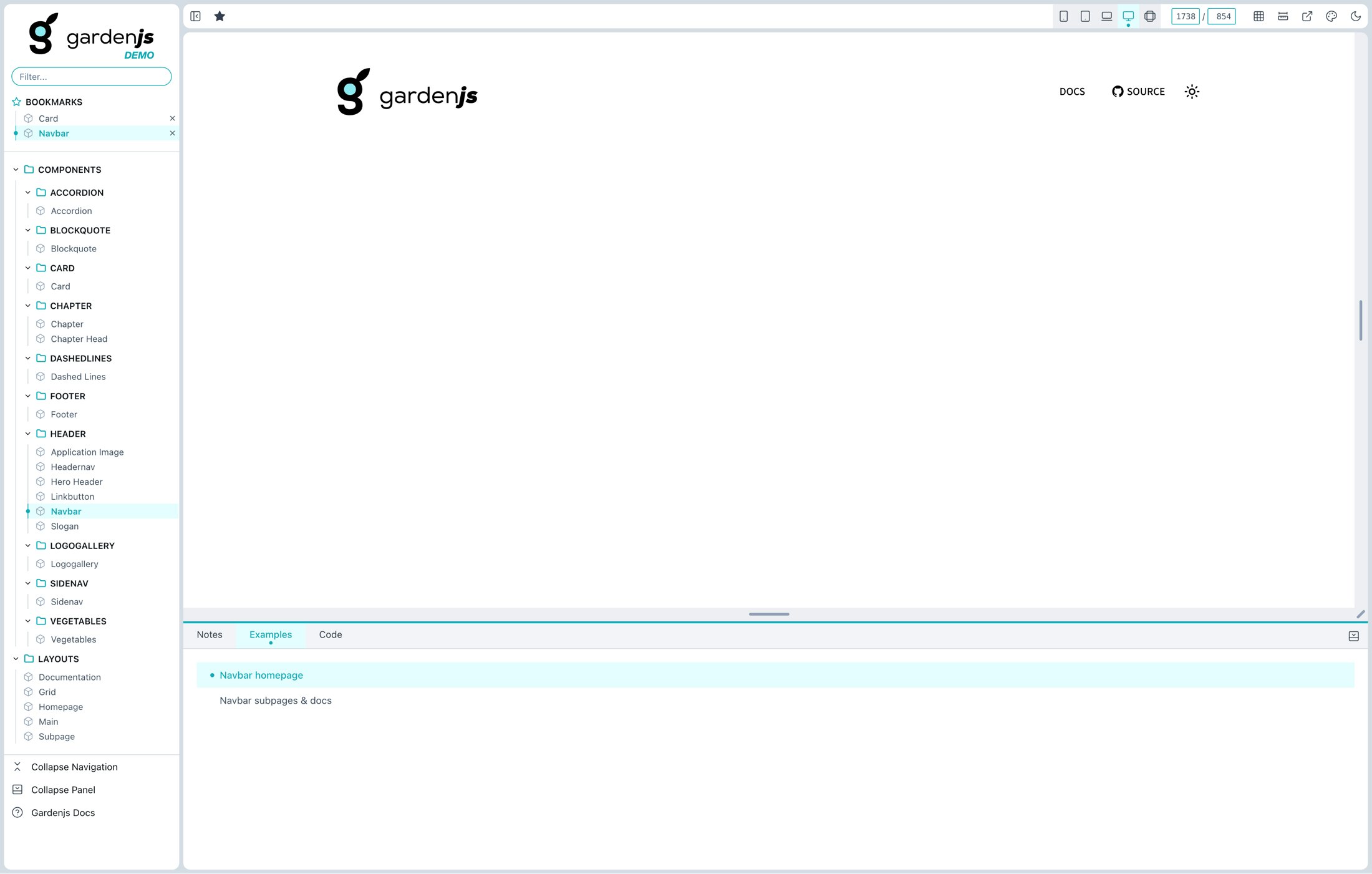Open the grid overlay icon
1372x874 pixels.
click(x=1258, y=16)
